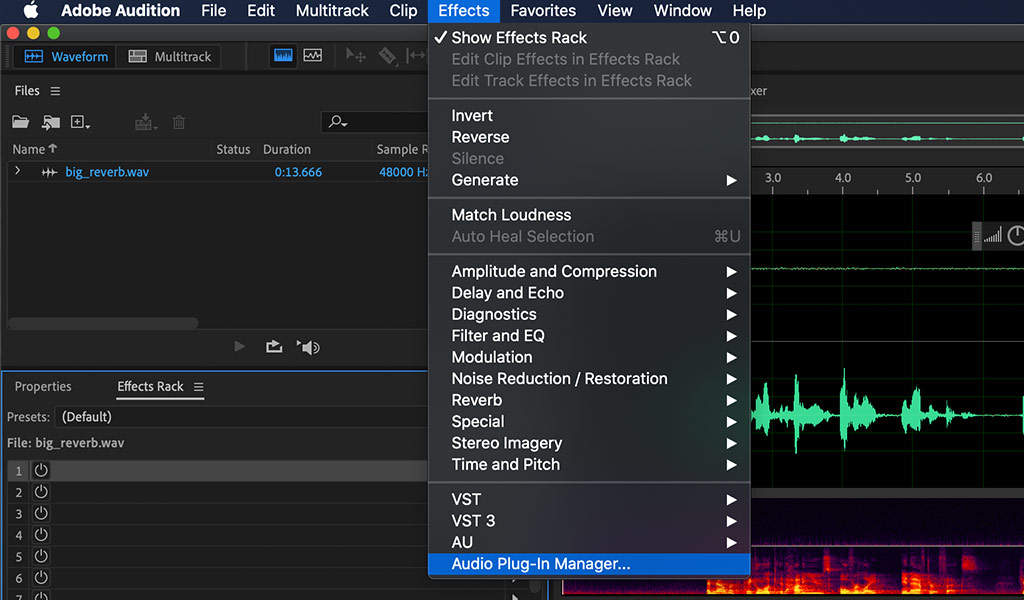Open the Multitrack menu in menu bar
Image resolution: width=1024 pixels, height=600 pixels.
[x=332, y=10]
